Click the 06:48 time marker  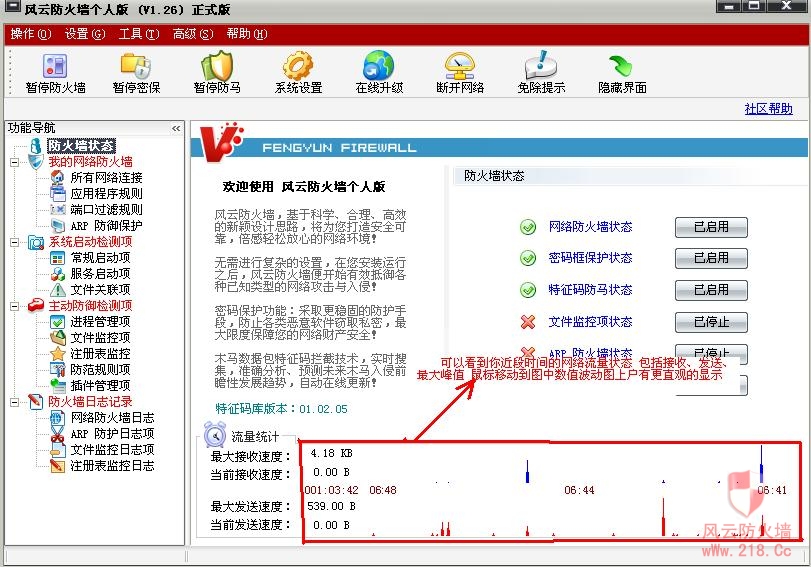(383, 490)
